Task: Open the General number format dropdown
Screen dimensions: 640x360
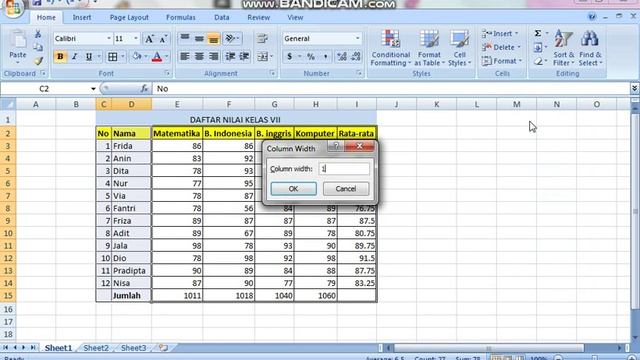Action: tap(358, 38)
